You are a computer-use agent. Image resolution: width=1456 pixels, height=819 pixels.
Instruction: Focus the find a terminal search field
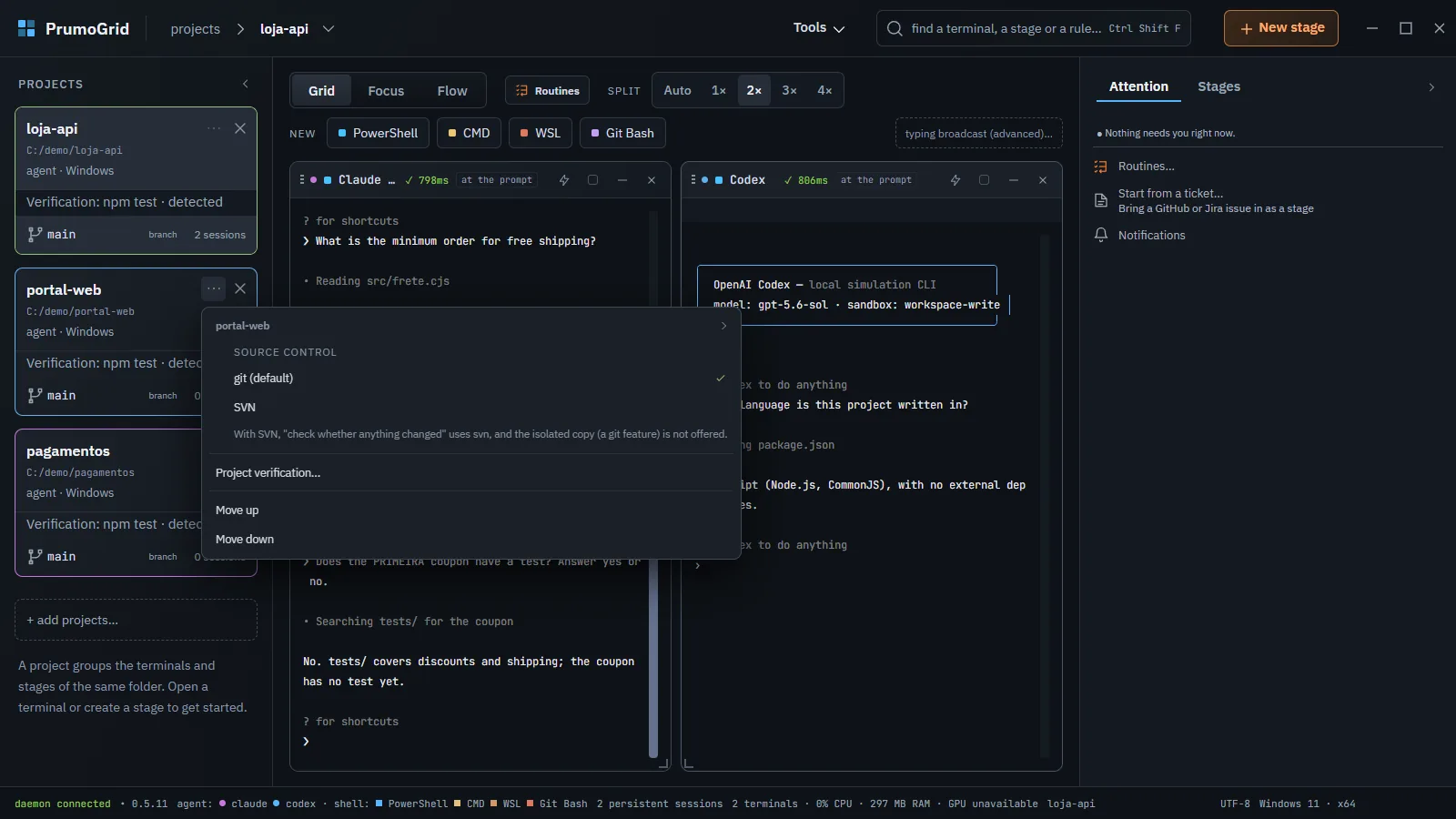tap(1034, 28)
